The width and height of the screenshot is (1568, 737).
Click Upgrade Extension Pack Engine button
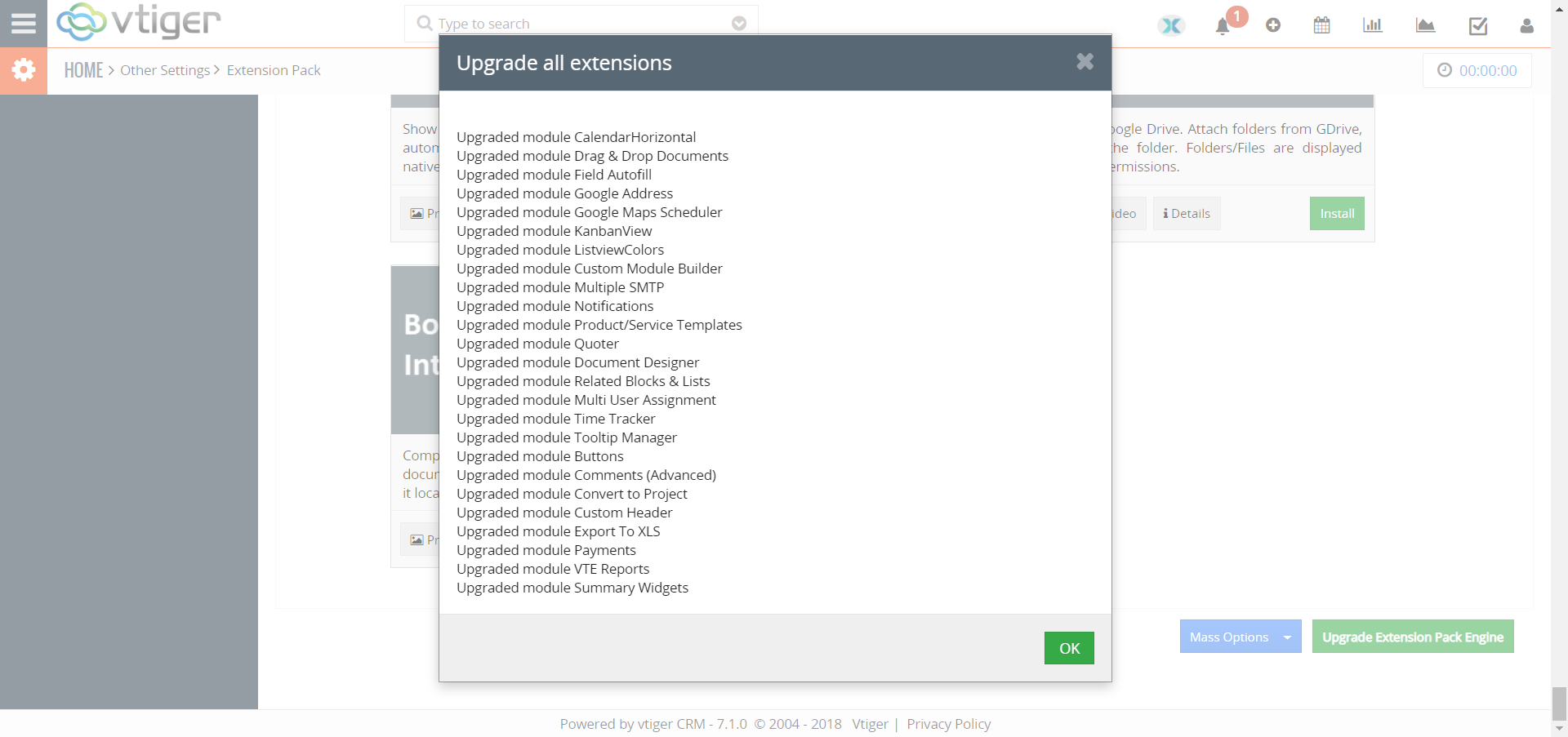[1413, 637]
